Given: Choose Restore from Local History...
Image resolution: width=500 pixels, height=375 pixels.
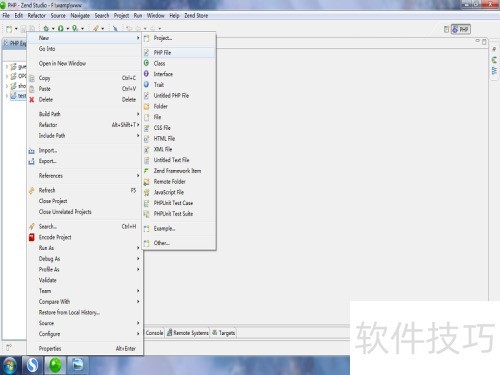Looking at the screenshot, I should pos(69,312).
